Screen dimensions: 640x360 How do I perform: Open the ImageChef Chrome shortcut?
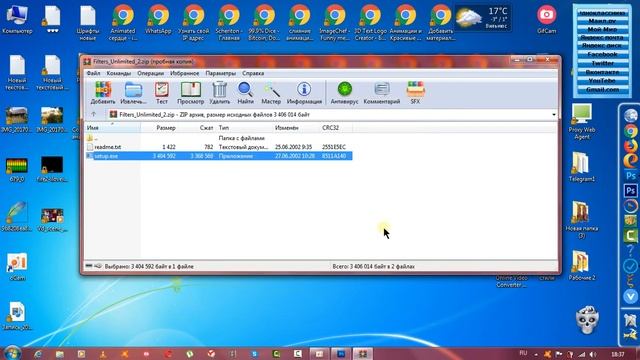point(335,23)
